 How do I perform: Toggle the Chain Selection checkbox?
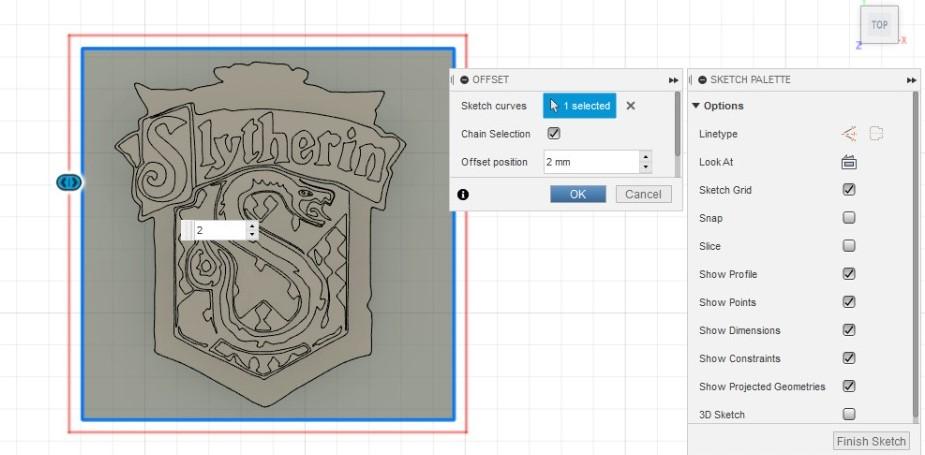[x=553, y=133]
